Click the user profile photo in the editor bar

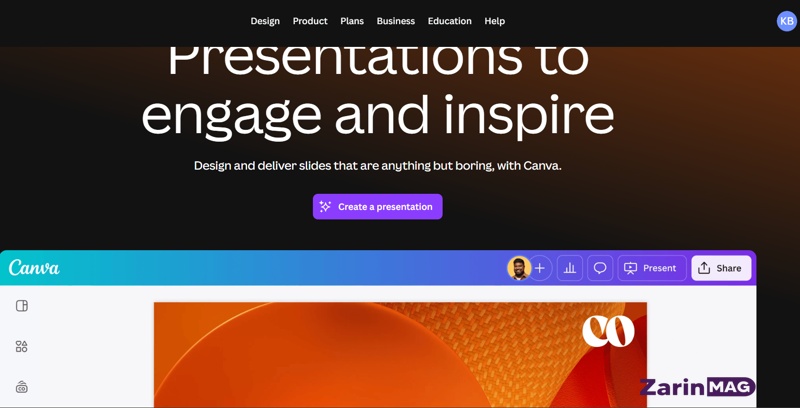point(519,268)
